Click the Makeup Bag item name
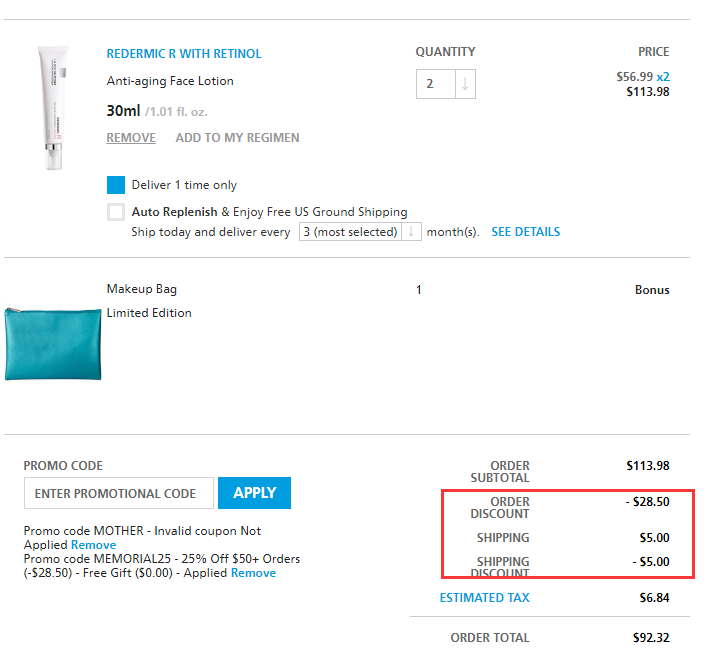The image size is (705, 670). (x=142, y=289)
